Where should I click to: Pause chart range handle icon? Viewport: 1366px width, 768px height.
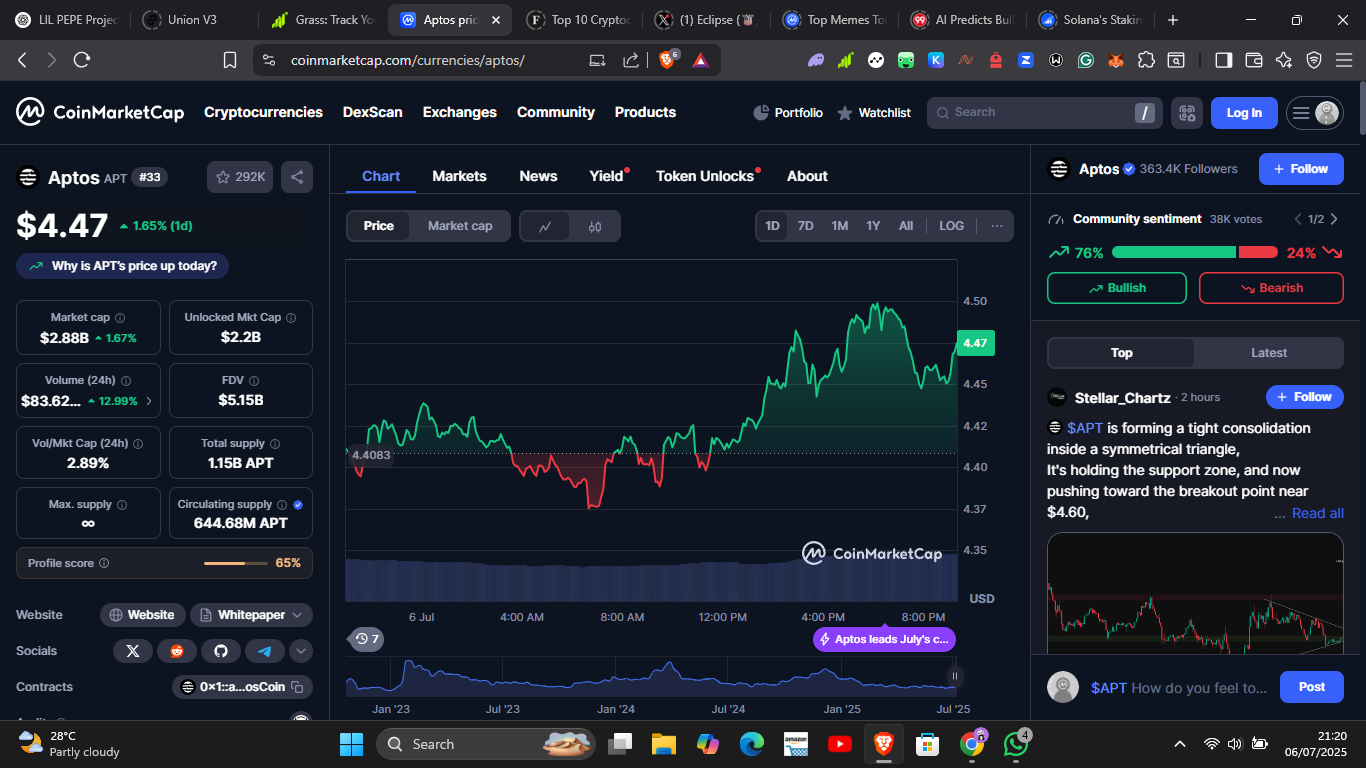tap(954, 677)
